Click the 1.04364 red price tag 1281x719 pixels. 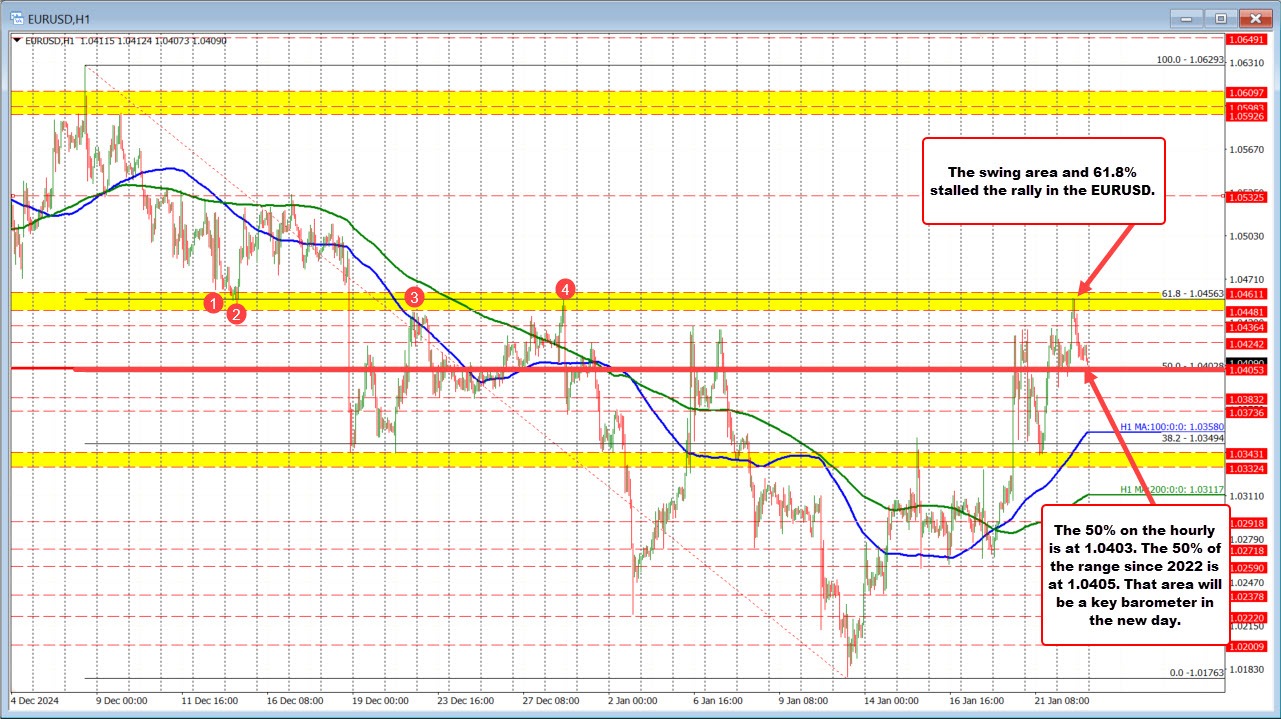tap(1249, 327)
